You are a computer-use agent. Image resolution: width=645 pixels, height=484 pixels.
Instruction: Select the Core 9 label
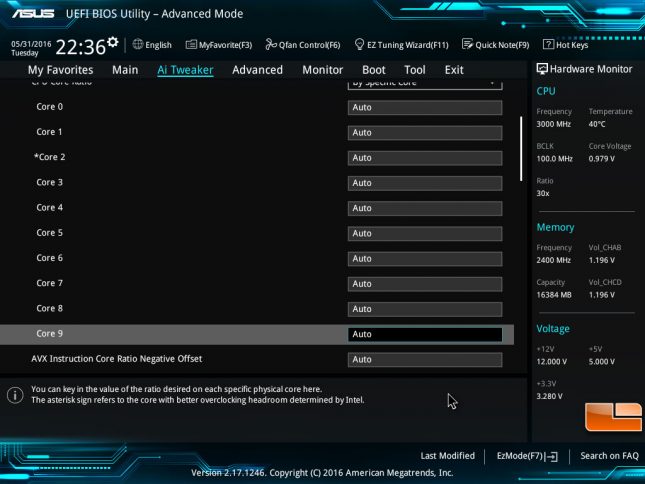49,333
